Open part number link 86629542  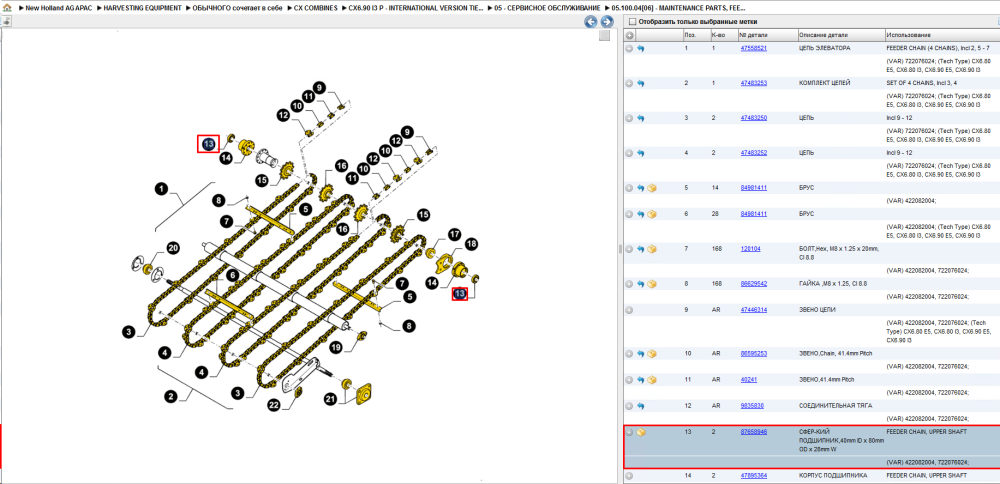point(753,284)
